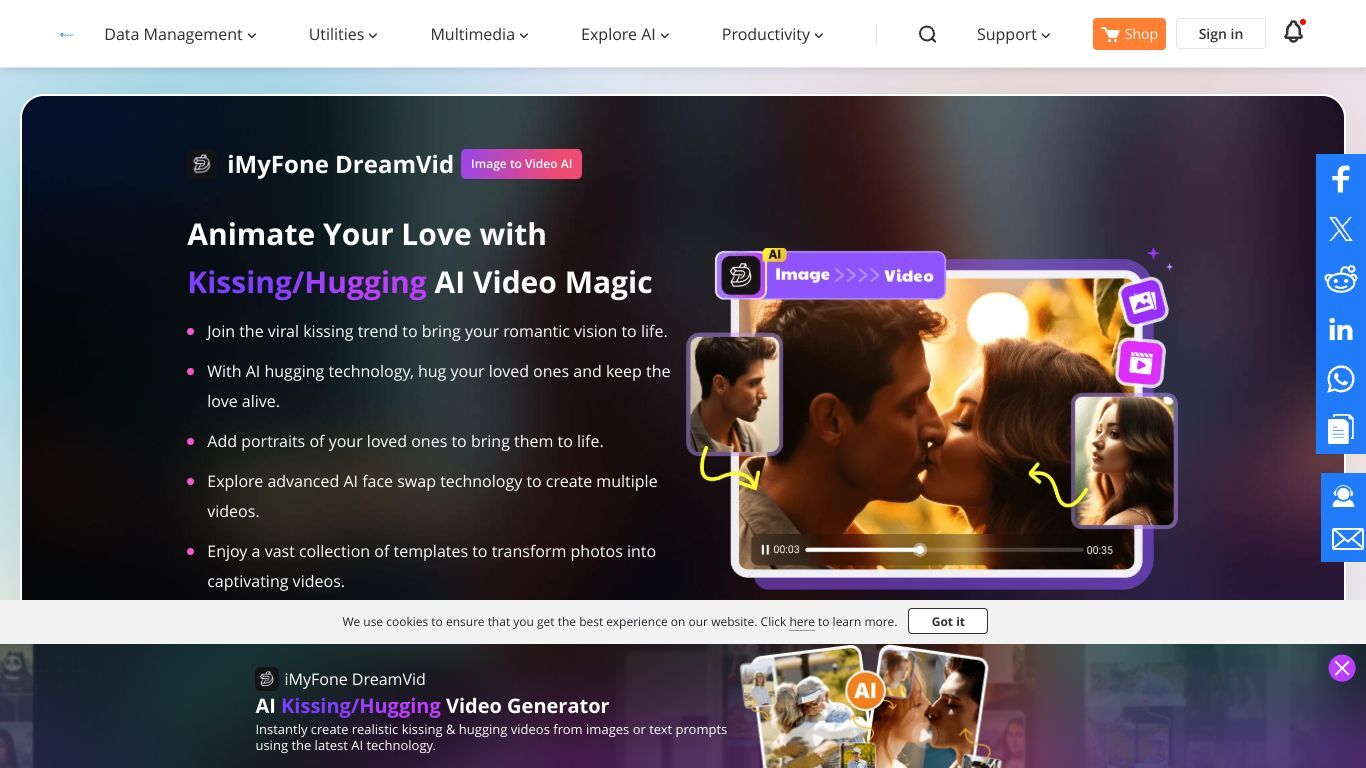Viewport: 1366px width, 768px height.
Task: Expand the Explore AI menu
Action: click(x=625, y=34)
